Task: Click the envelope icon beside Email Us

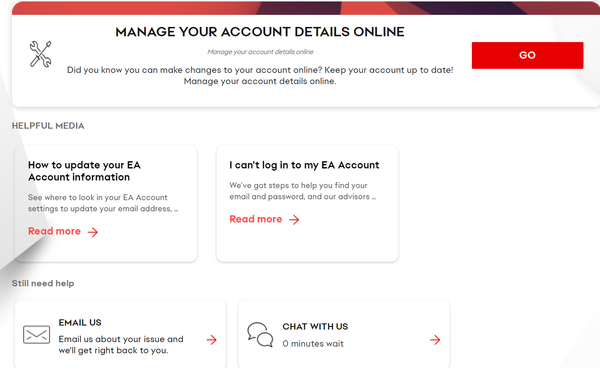Action: tap(36, 335)
